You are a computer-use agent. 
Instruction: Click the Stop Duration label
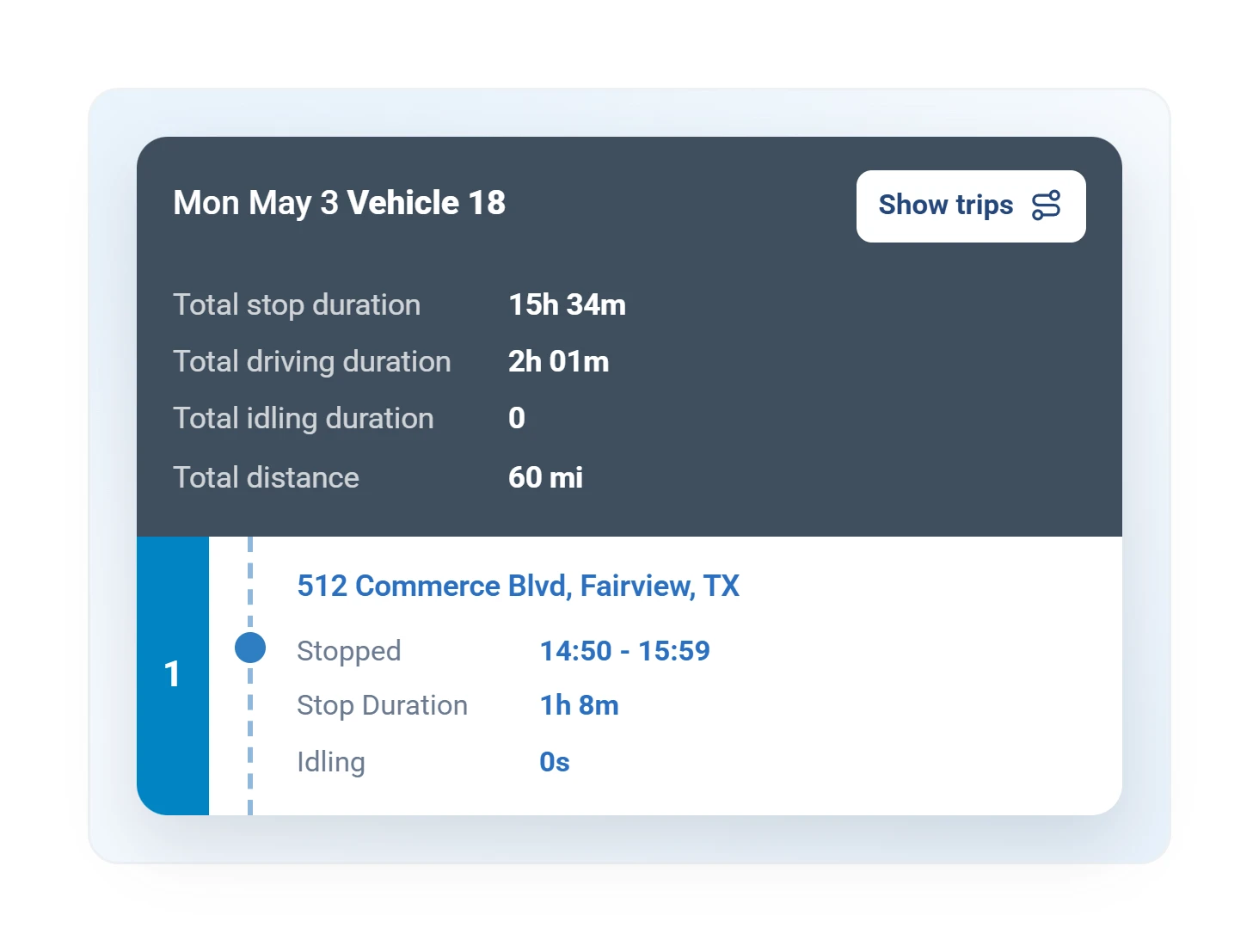click(x=382, y=705)
